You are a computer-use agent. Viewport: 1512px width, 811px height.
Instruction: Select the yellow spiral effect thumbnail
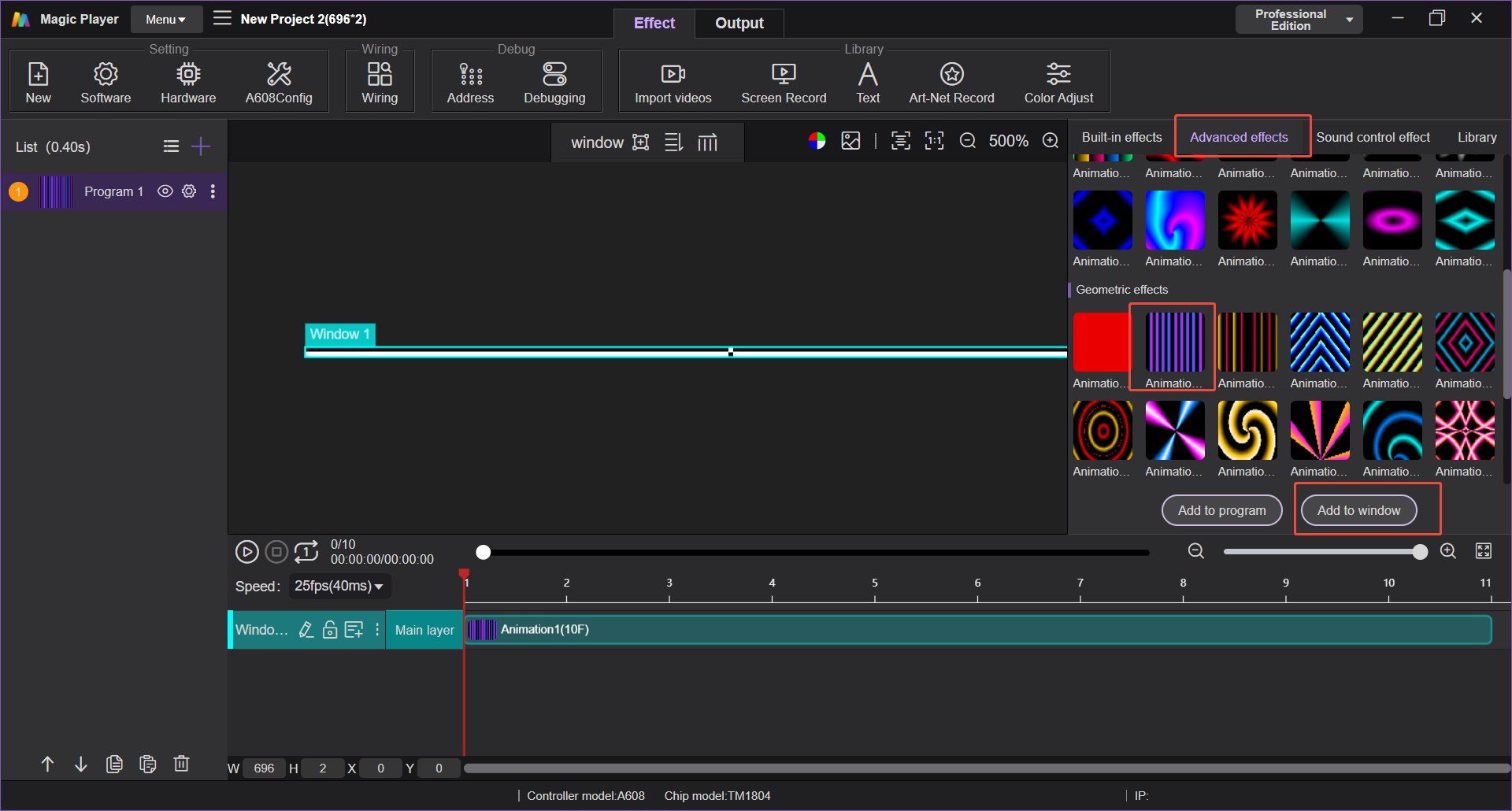(1247, 430)
